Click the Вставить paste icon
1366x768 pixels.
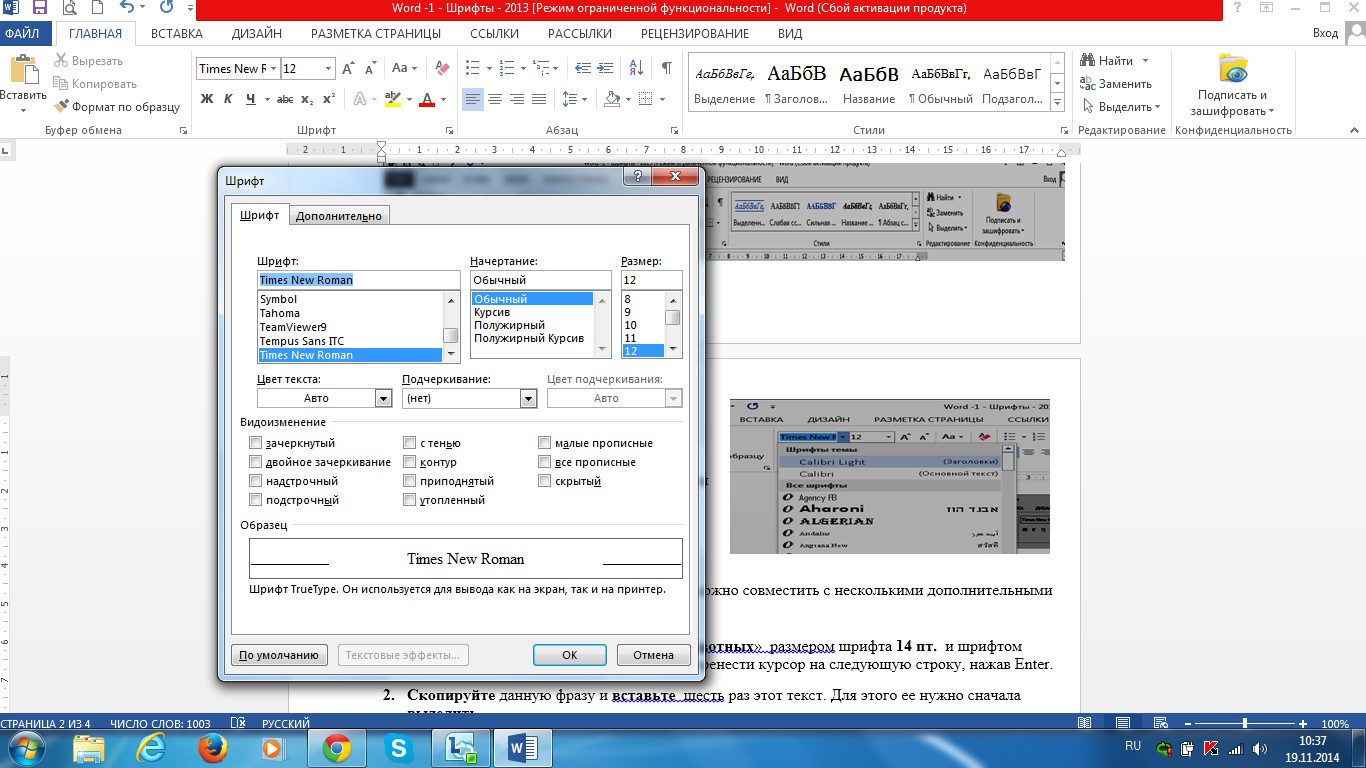point(23,70)
